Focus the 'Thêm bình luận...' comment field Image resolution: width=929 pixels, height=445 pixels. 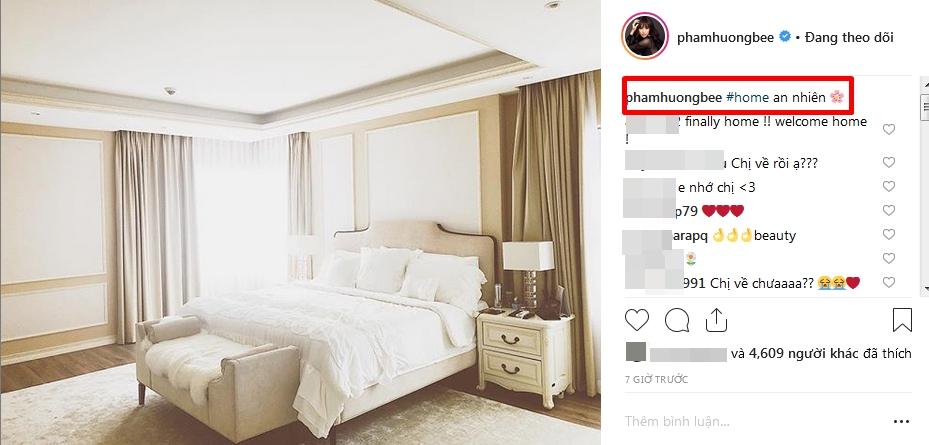pos(752,422)
